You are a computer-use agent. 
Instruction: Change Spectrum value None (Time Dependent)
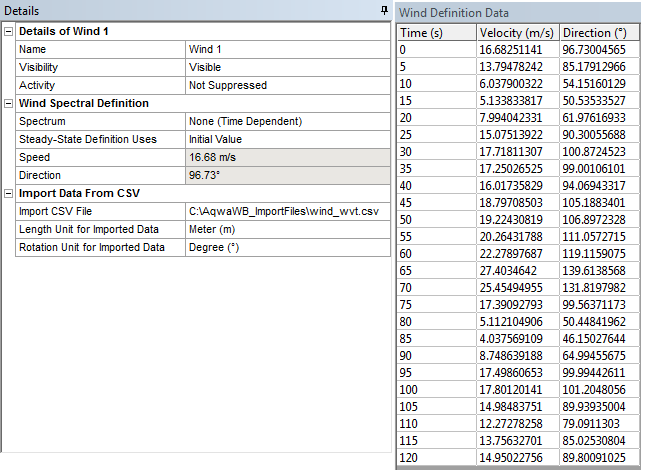[x=286, y=121]
